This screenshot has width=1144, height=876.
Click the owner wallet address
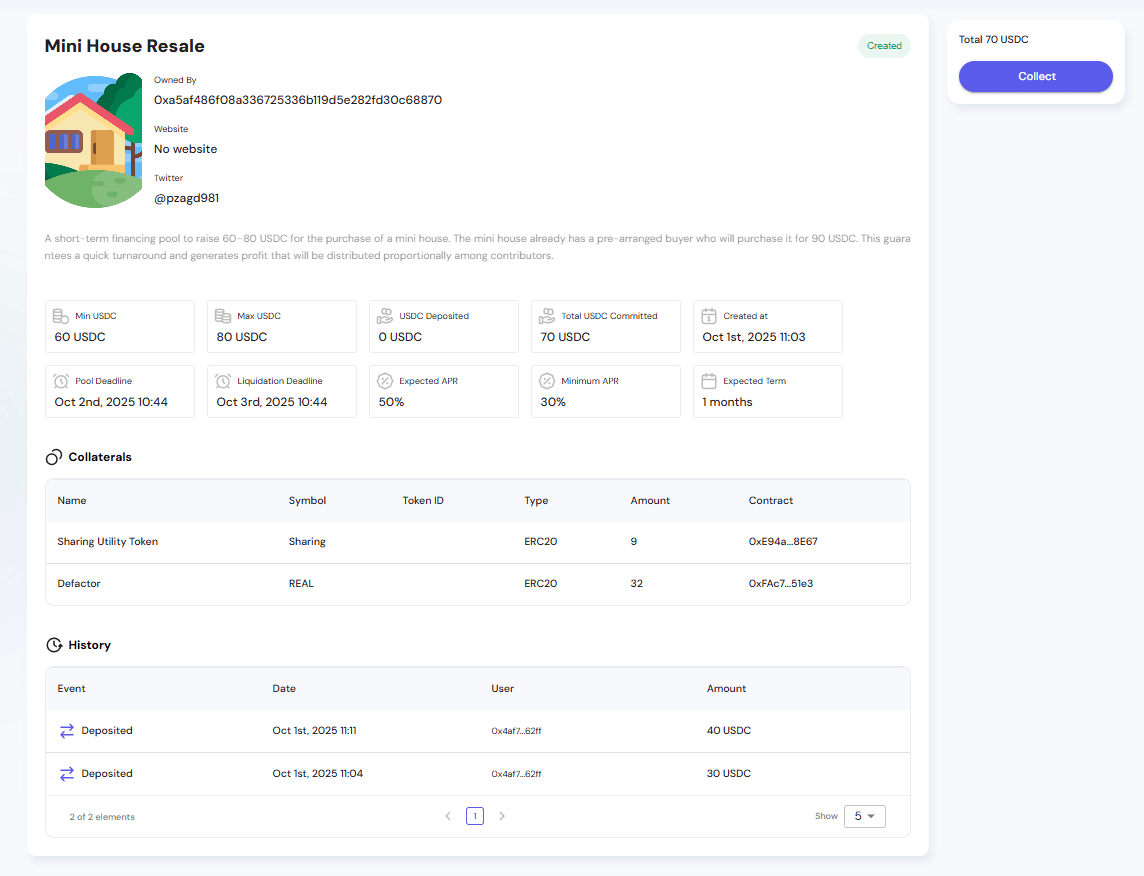[298, 100]
